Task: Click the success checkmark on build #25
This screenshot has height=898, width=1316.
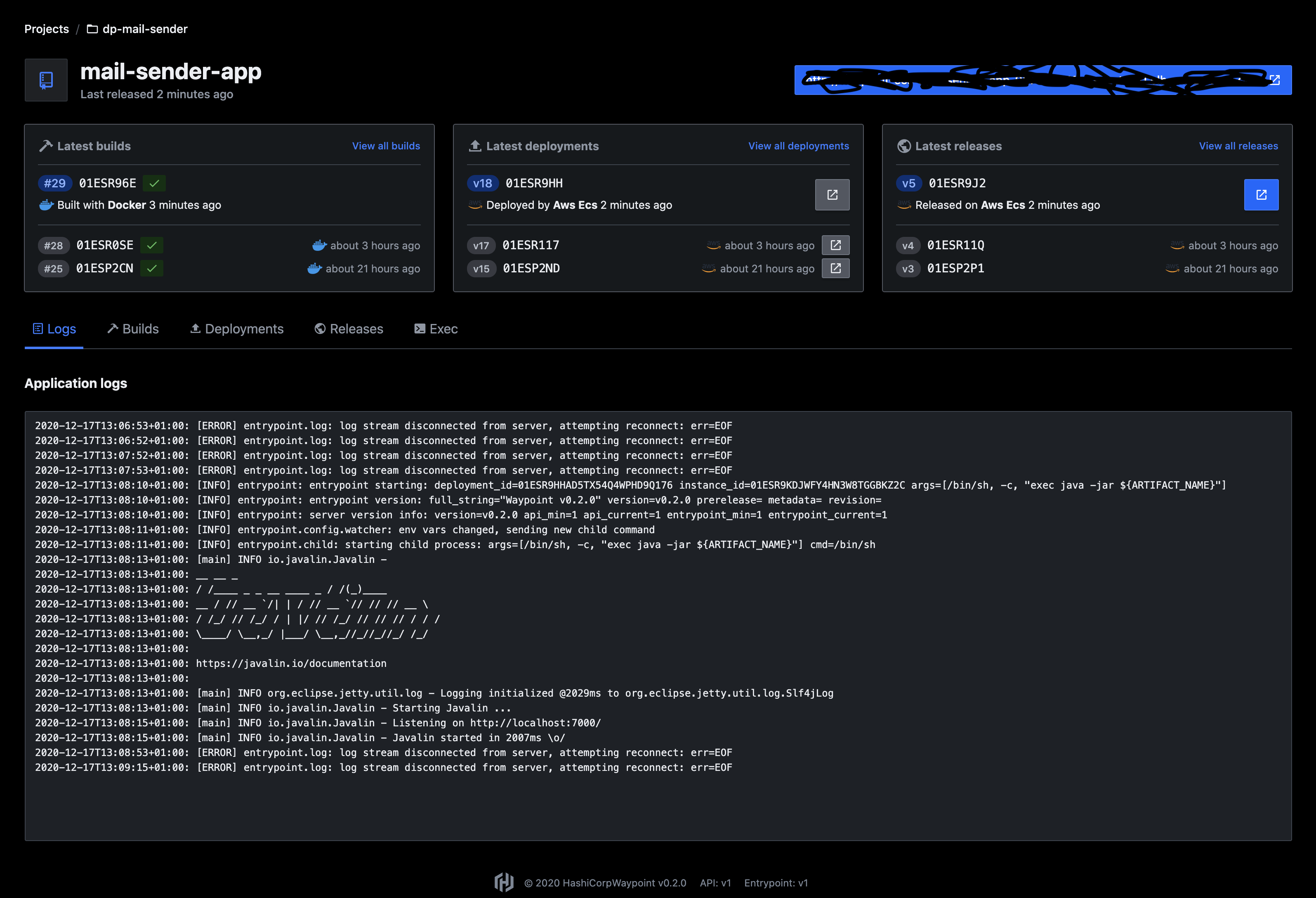Action: pyautogui.click(x=152, y=268)
